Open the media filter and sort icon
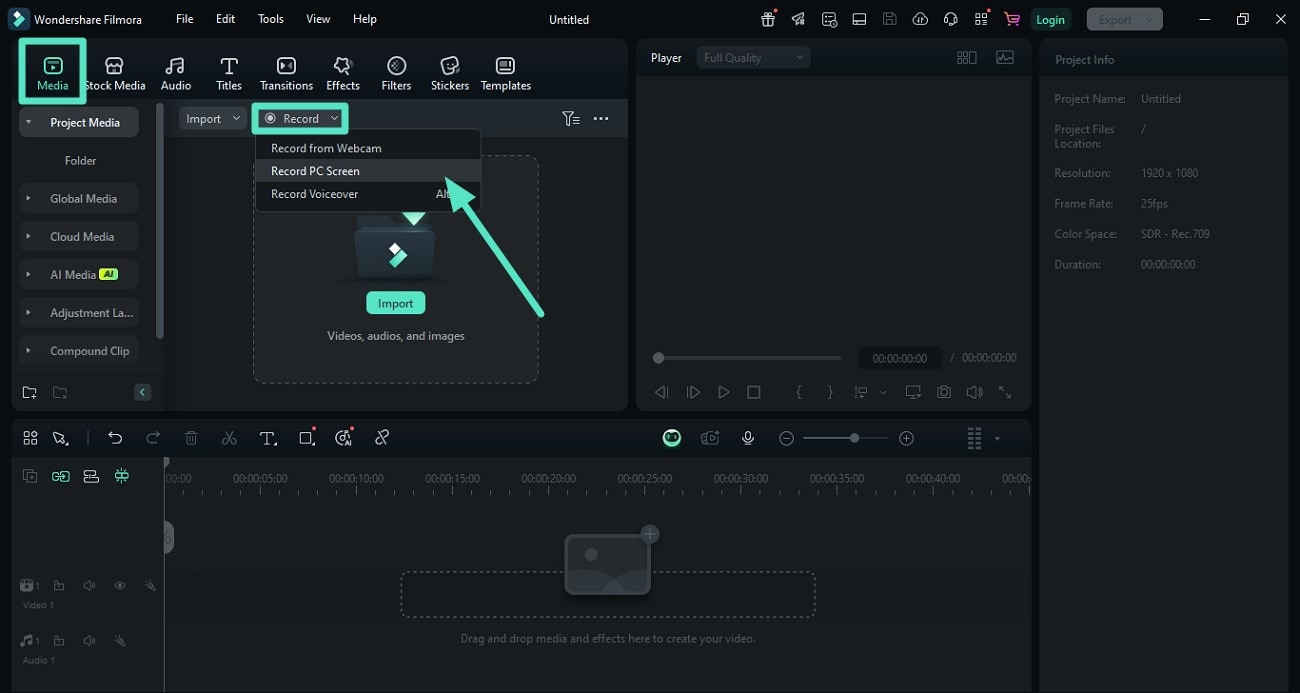Screen dimensions: 1300x693 click(570, 118)
